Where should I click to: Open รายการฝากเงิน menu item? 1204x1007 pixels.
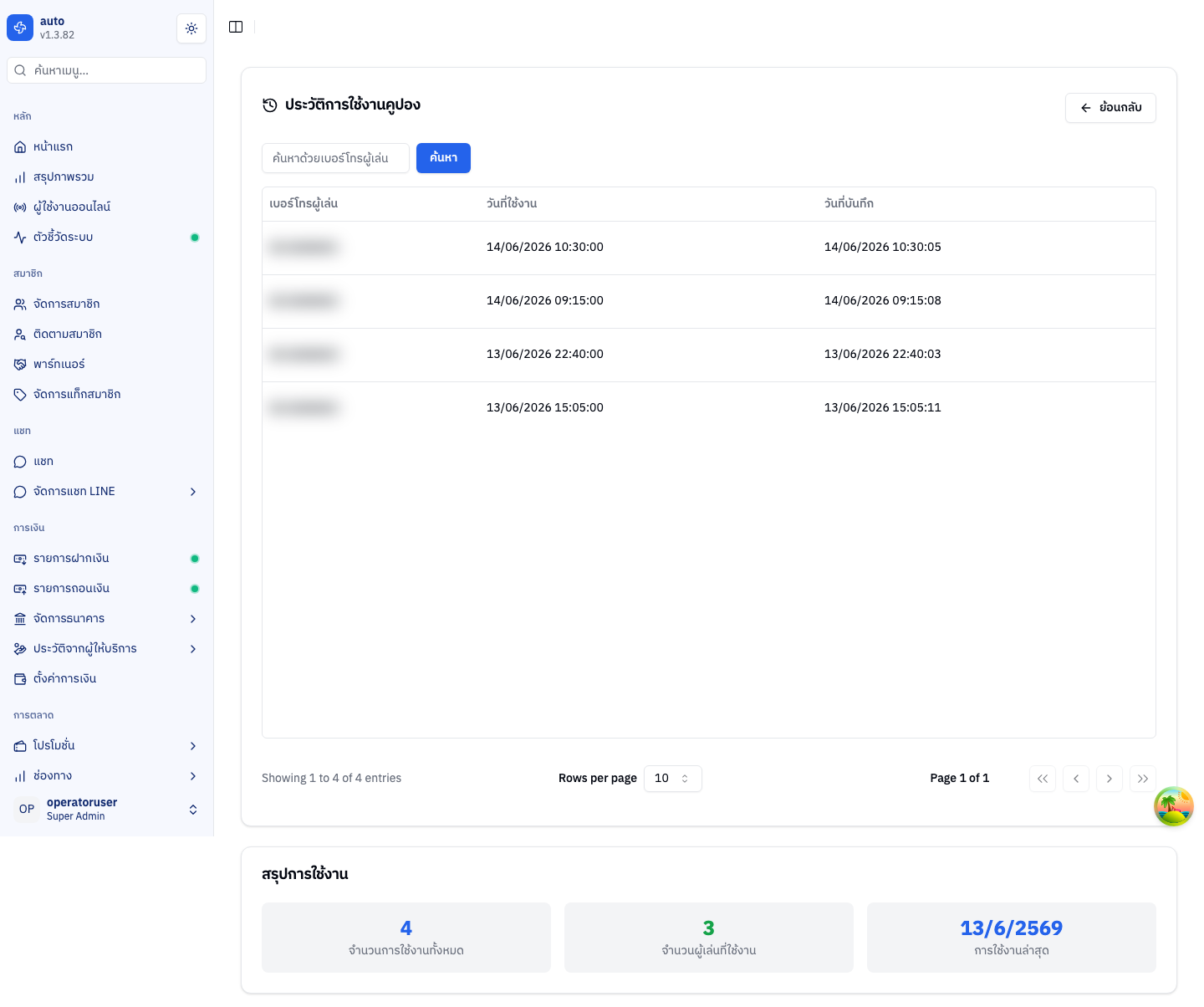pos(106,559)
